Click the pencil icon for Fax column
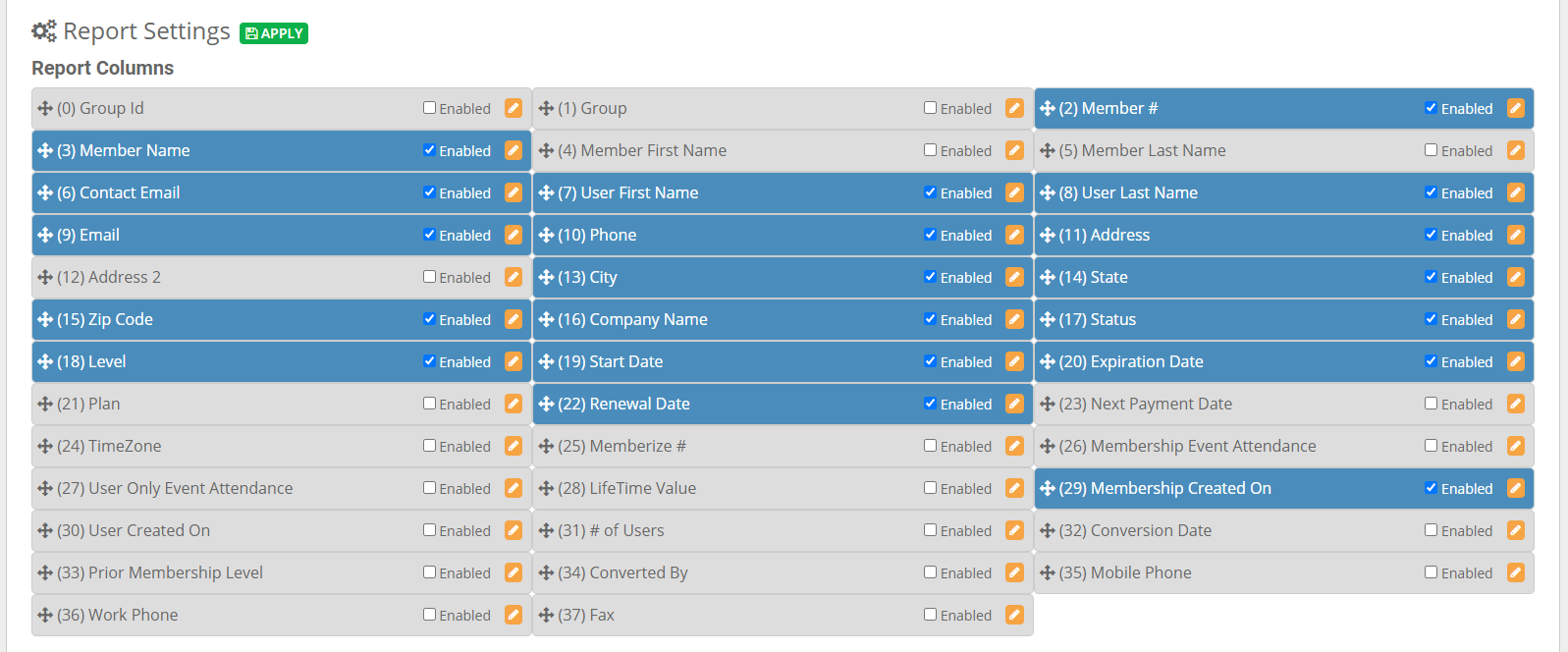The image size is (1568, 652). tap(1014, 615)
